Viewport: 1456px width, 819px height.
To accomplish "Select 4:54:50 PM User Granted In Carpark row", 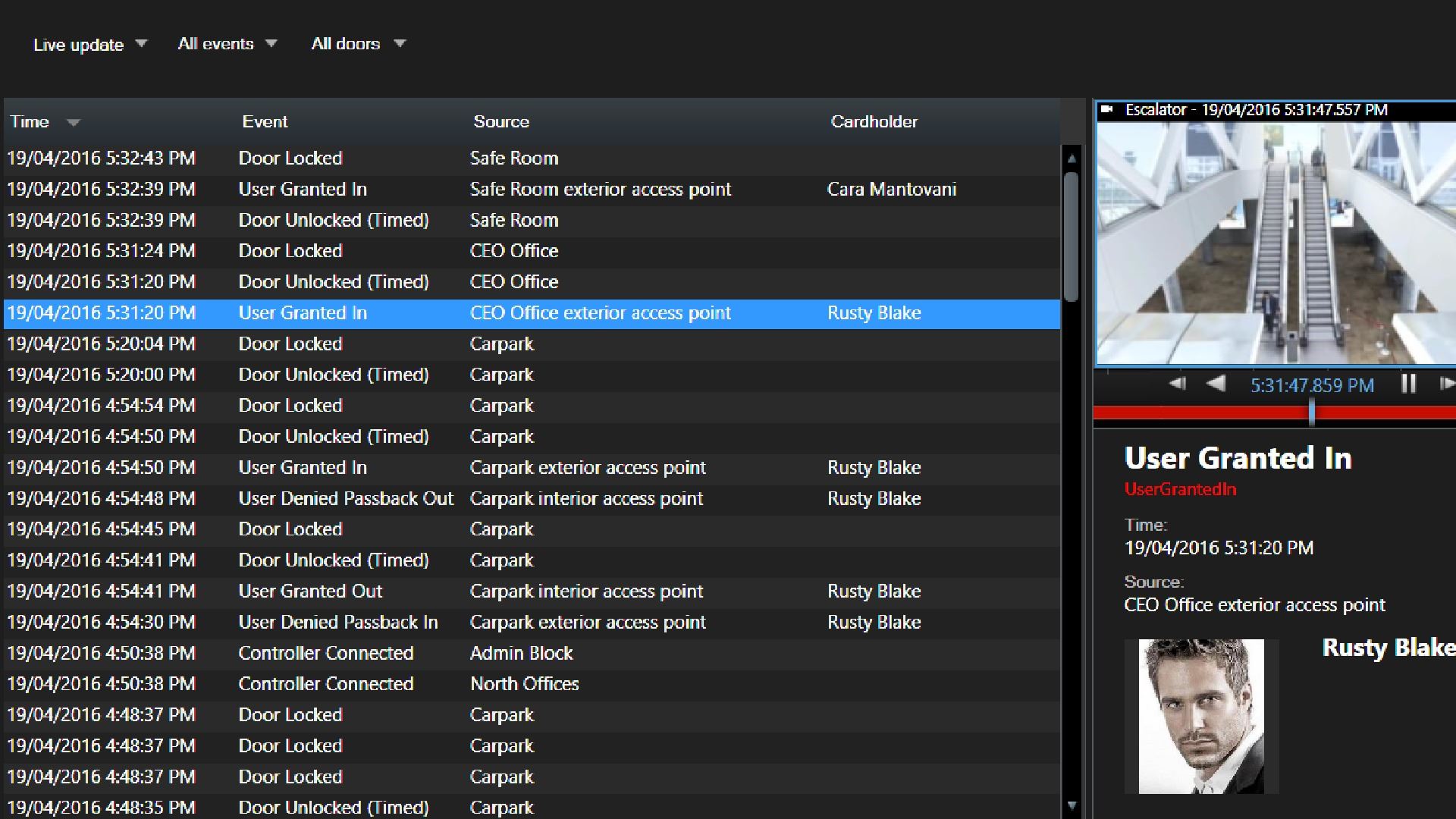I will click(532, 468).
